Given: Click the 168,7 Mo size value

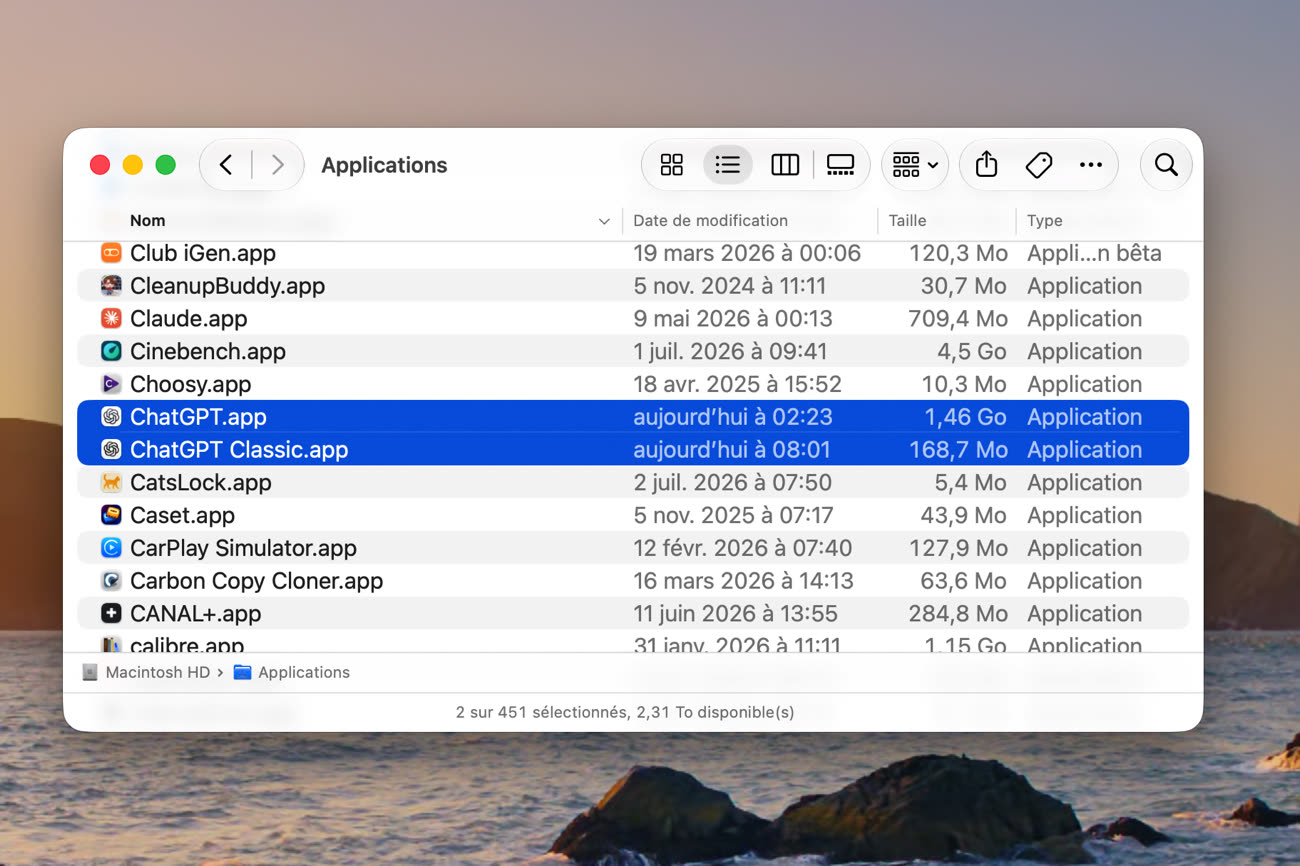Looking at the screenshot, I should (x=958, y=450).
